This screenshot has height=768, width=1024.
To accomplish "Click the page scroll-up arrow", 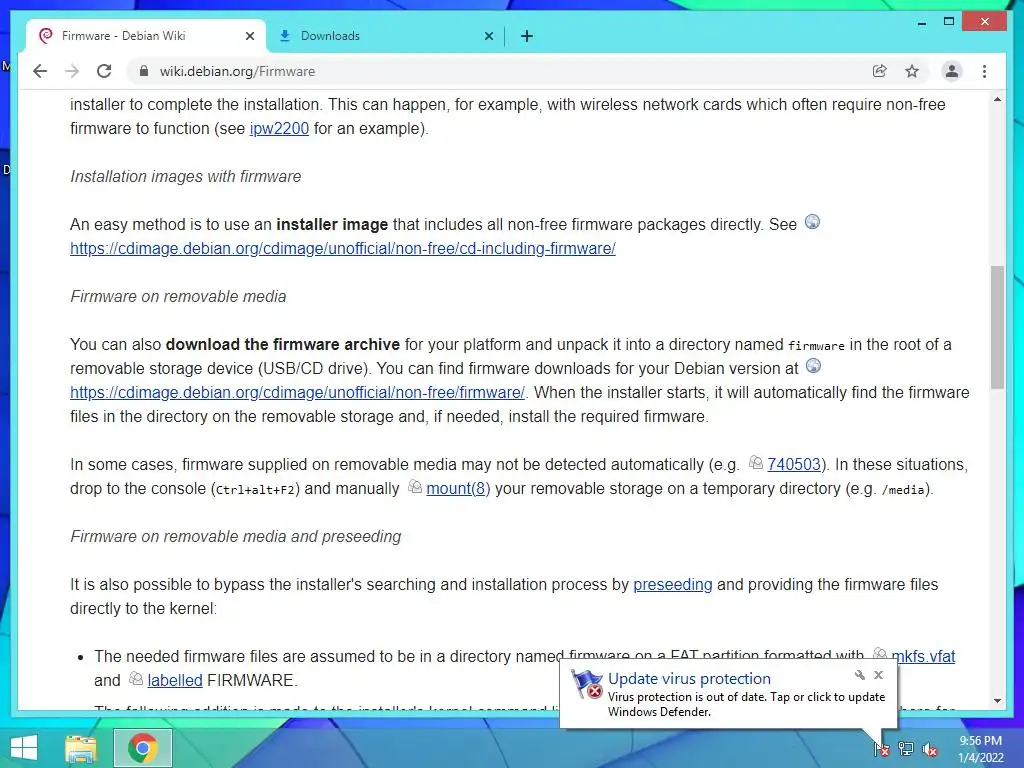I will pyautogui.click(x=997, y=100).
